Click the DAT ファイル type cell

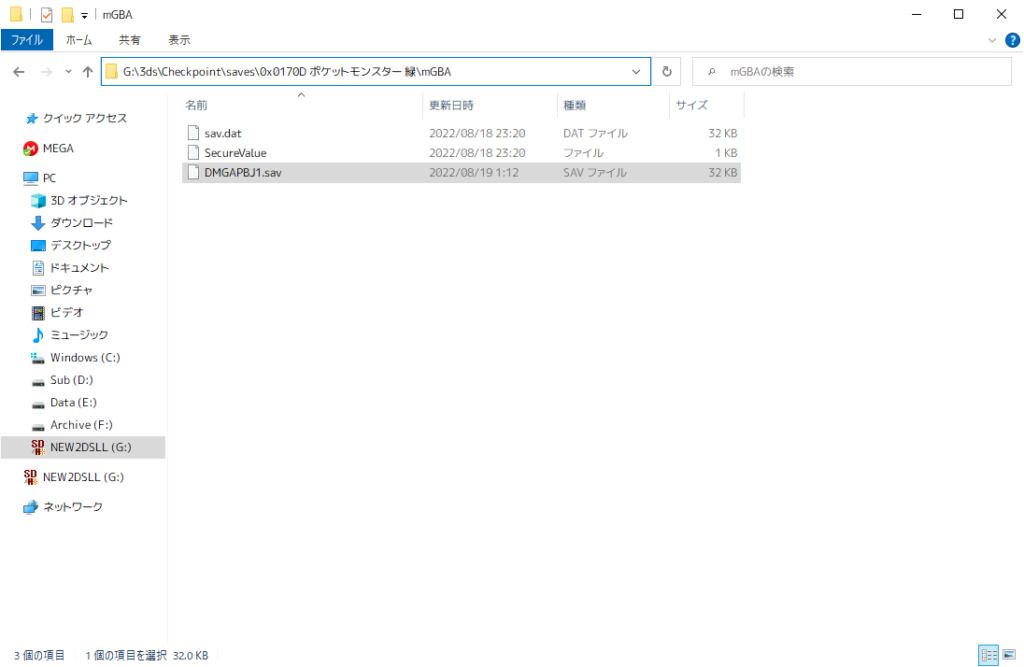(x=595, y=133)
